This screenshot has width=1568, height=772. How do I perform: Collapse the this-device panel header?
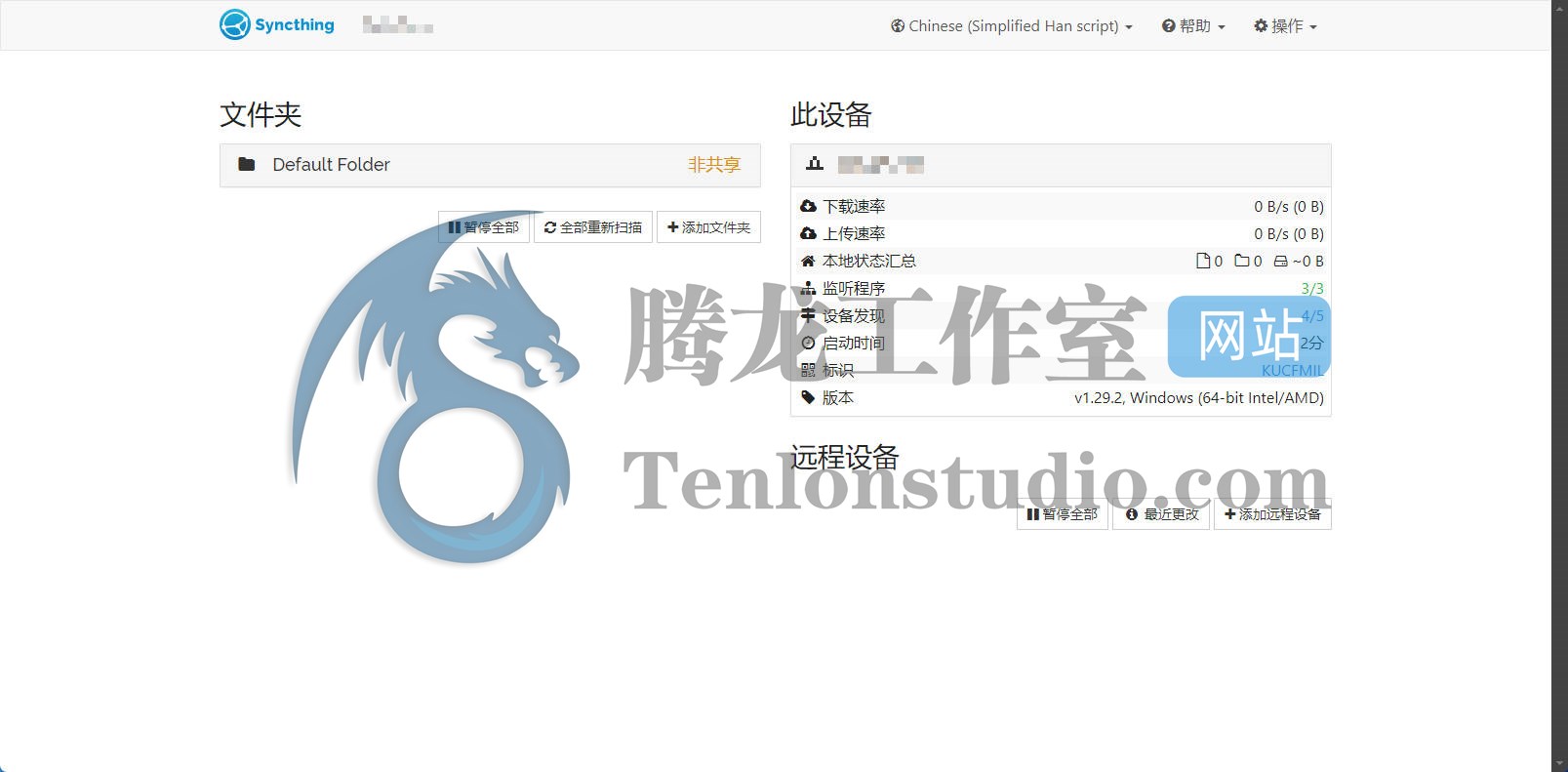point(1061,165)
